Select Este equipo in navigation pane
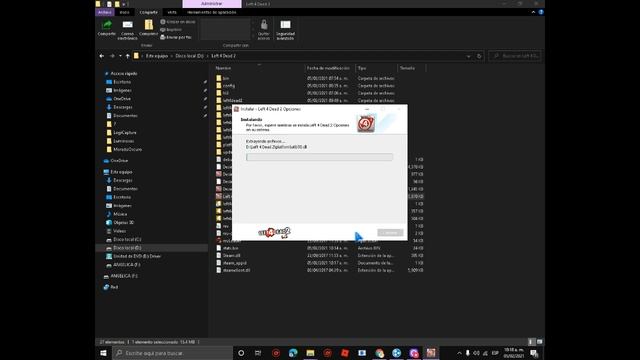 coord(121,172)
